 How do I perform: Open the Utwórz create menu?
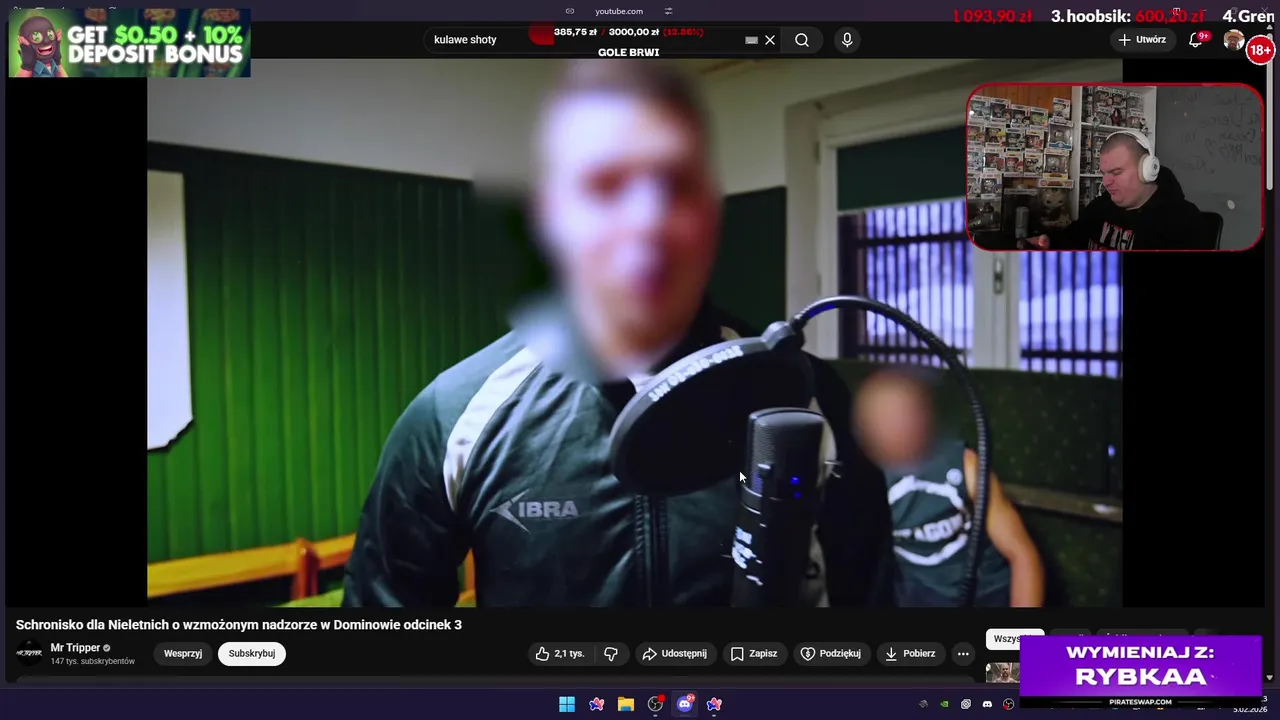[x=1141, y=40]
